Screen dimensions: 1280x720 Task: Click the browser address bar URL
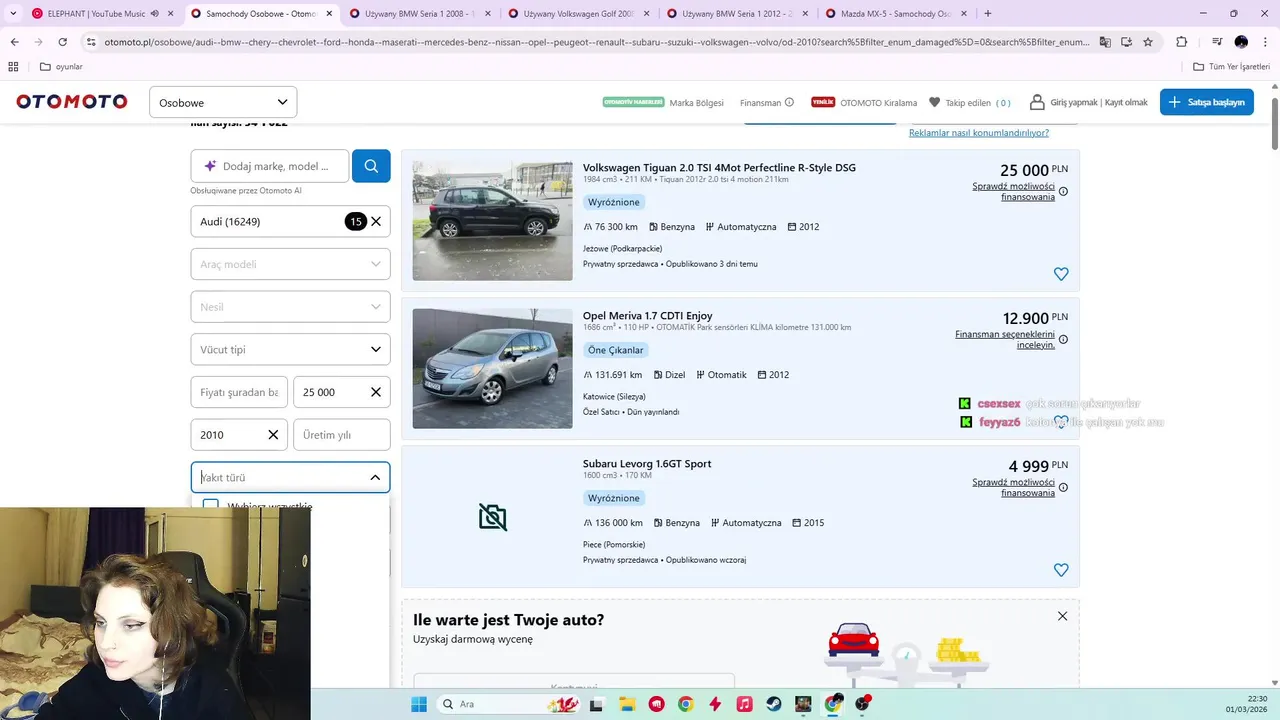595,42
